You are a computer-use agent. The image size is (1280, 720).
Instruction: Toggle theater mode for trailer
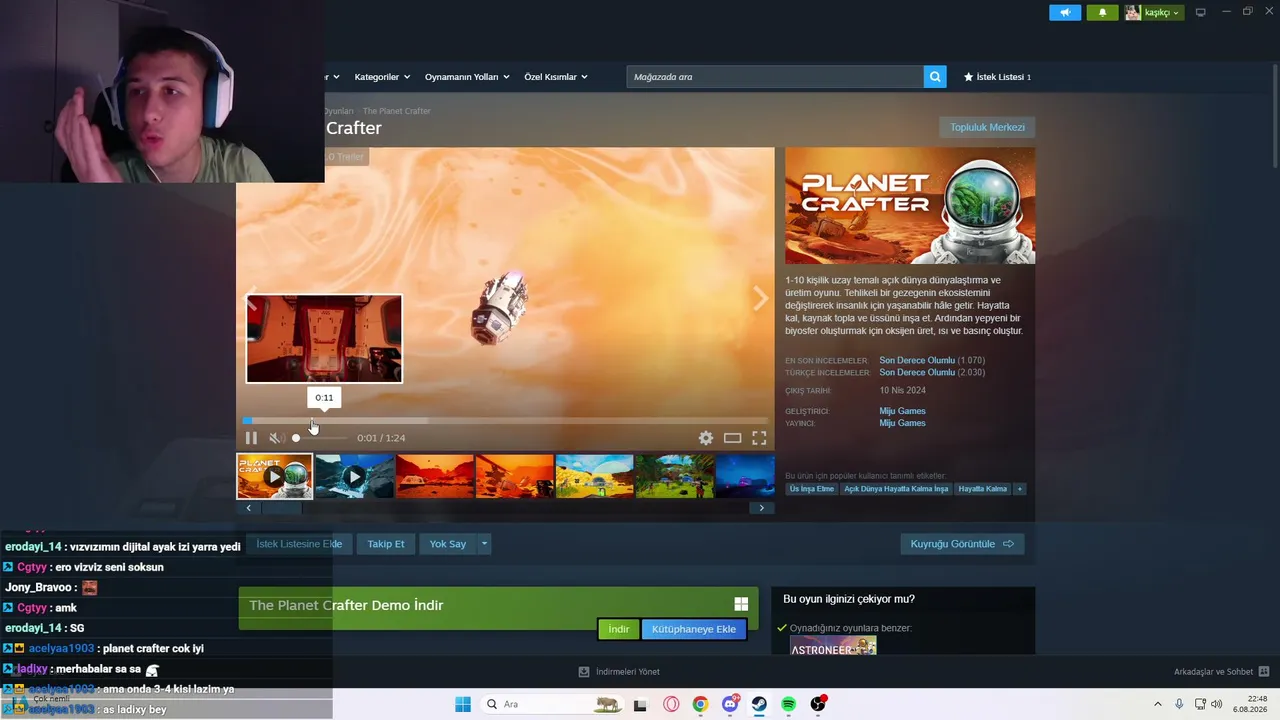pyautogui.click(x=733, y=438)
